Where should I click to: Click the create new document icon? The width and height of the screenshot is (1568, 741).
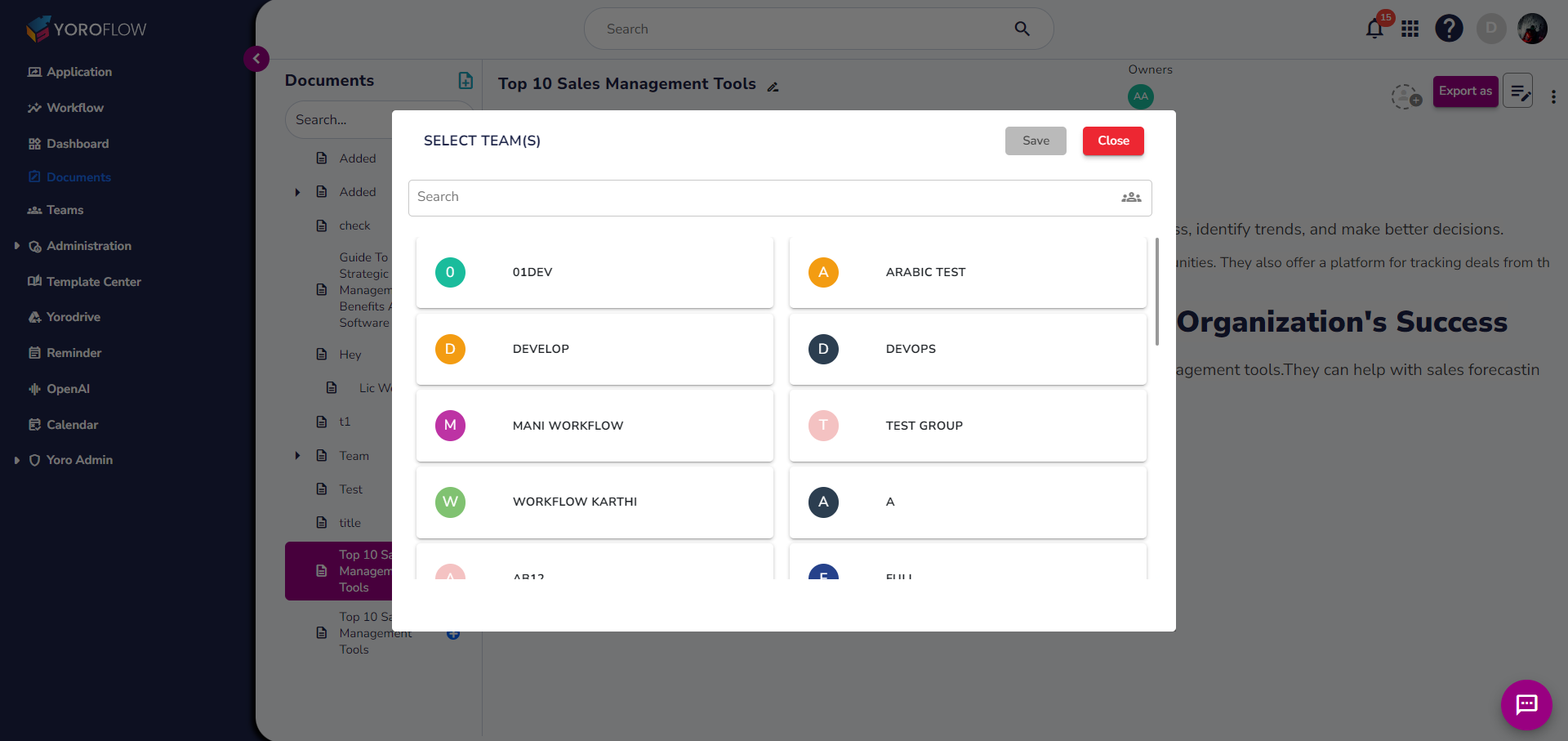[465, 80]
